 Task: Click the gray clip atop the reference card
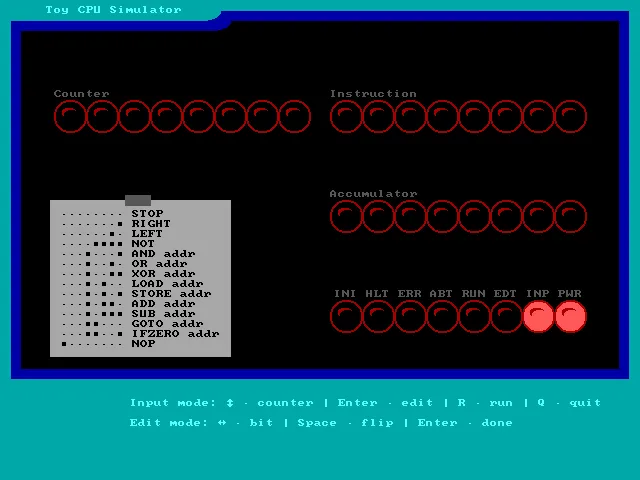138,201
